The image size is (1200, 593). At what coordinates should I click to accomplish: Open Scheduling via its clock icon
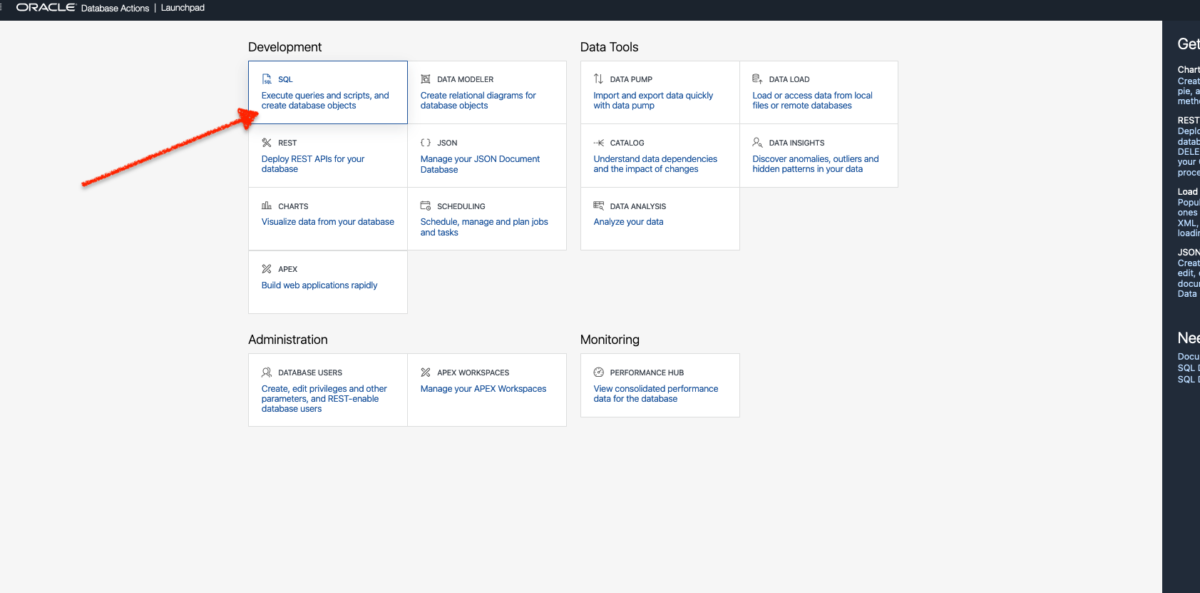425,206
